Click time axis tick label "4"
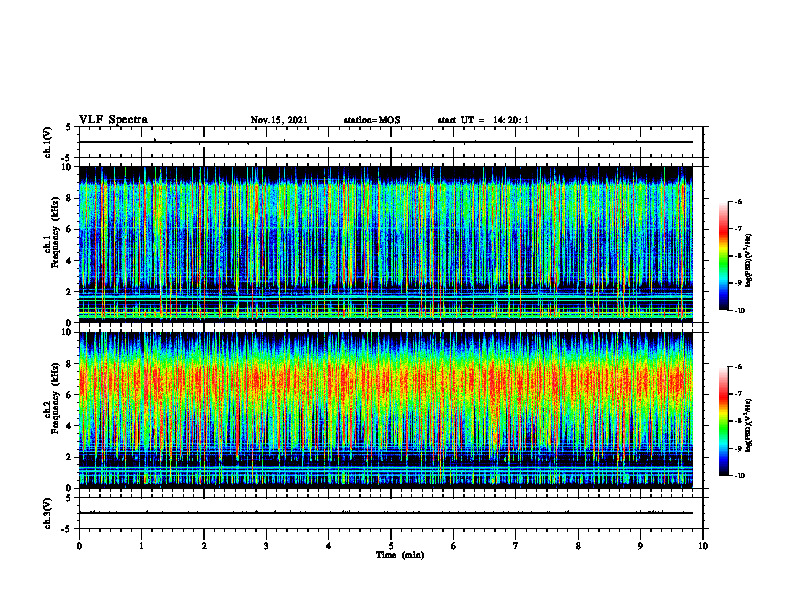The width and height of the screenshot is (792, 612). (329, 546)
